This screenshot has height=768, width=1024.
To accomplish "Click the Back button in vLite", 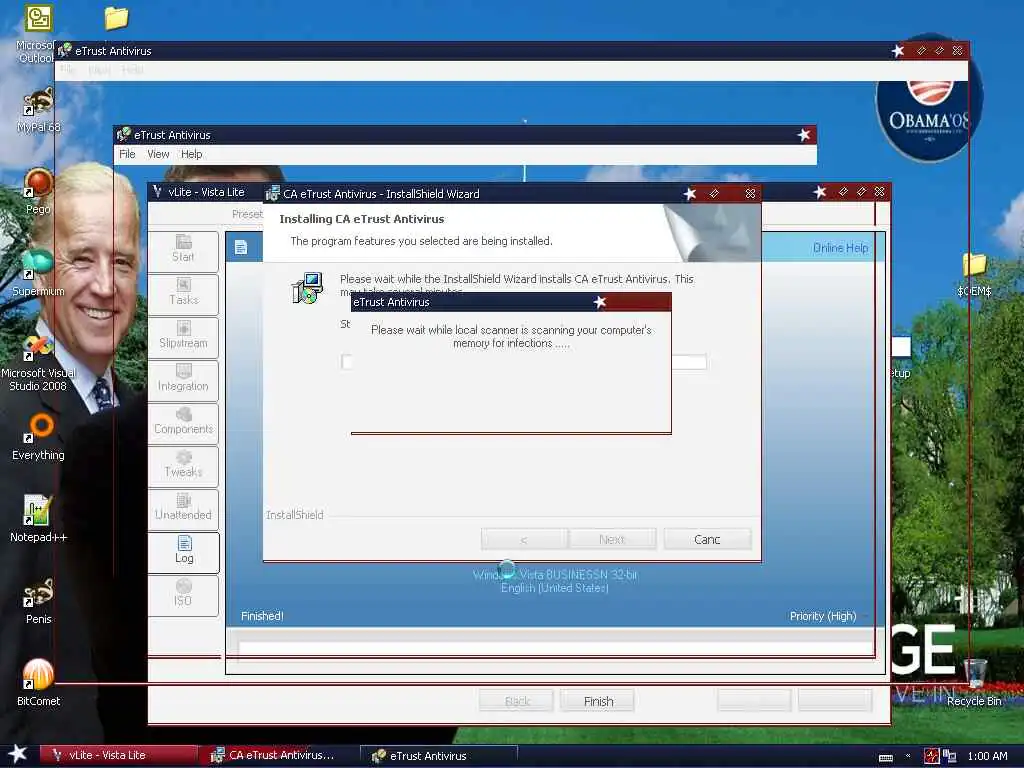I will (517, 701).
